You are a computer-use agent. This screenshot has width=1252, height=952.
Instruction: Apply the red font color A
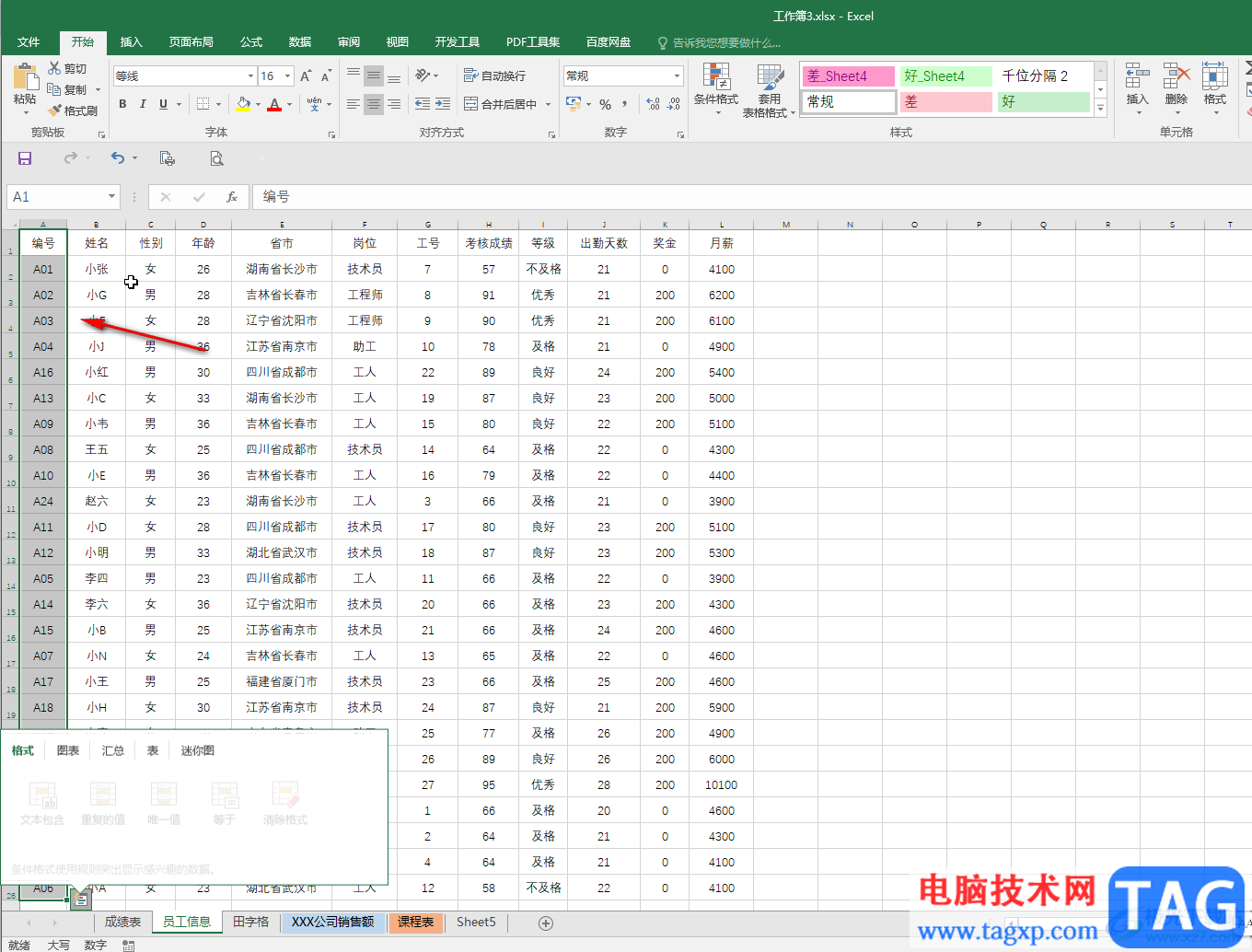tap(273, 104)
